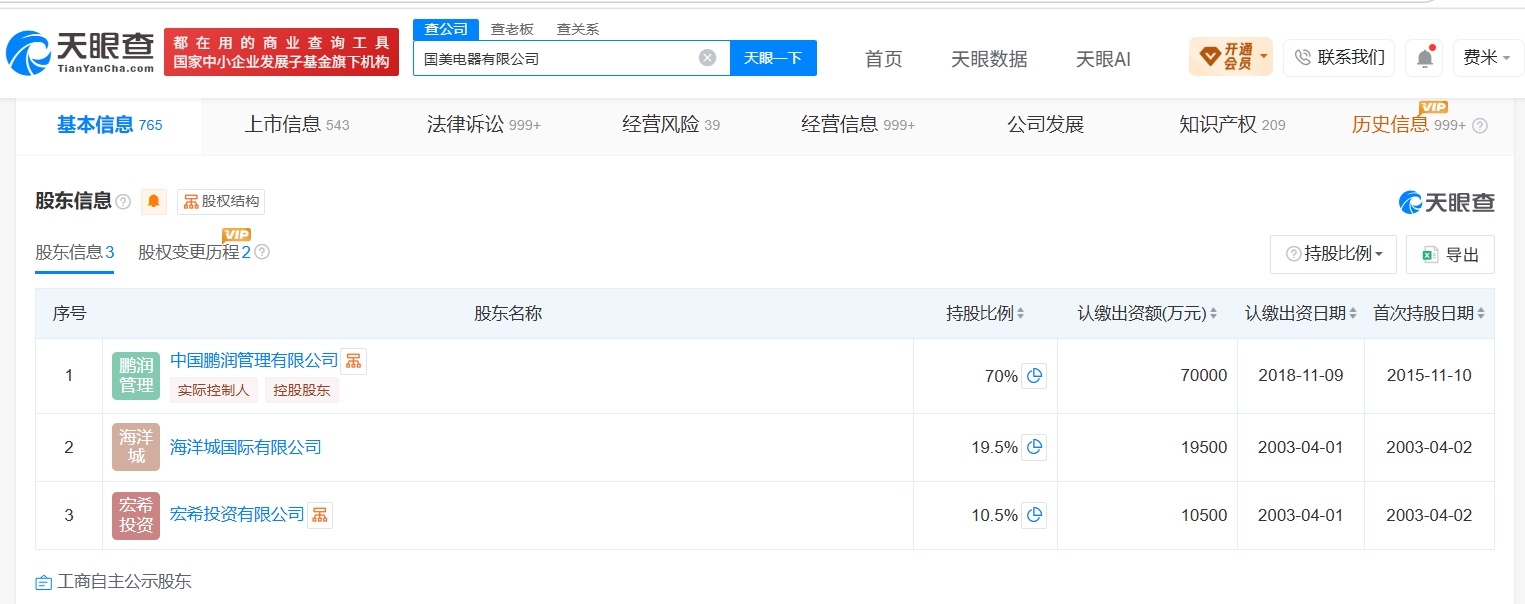Click help icon next to 历史信息

(x=1480, y=126)
